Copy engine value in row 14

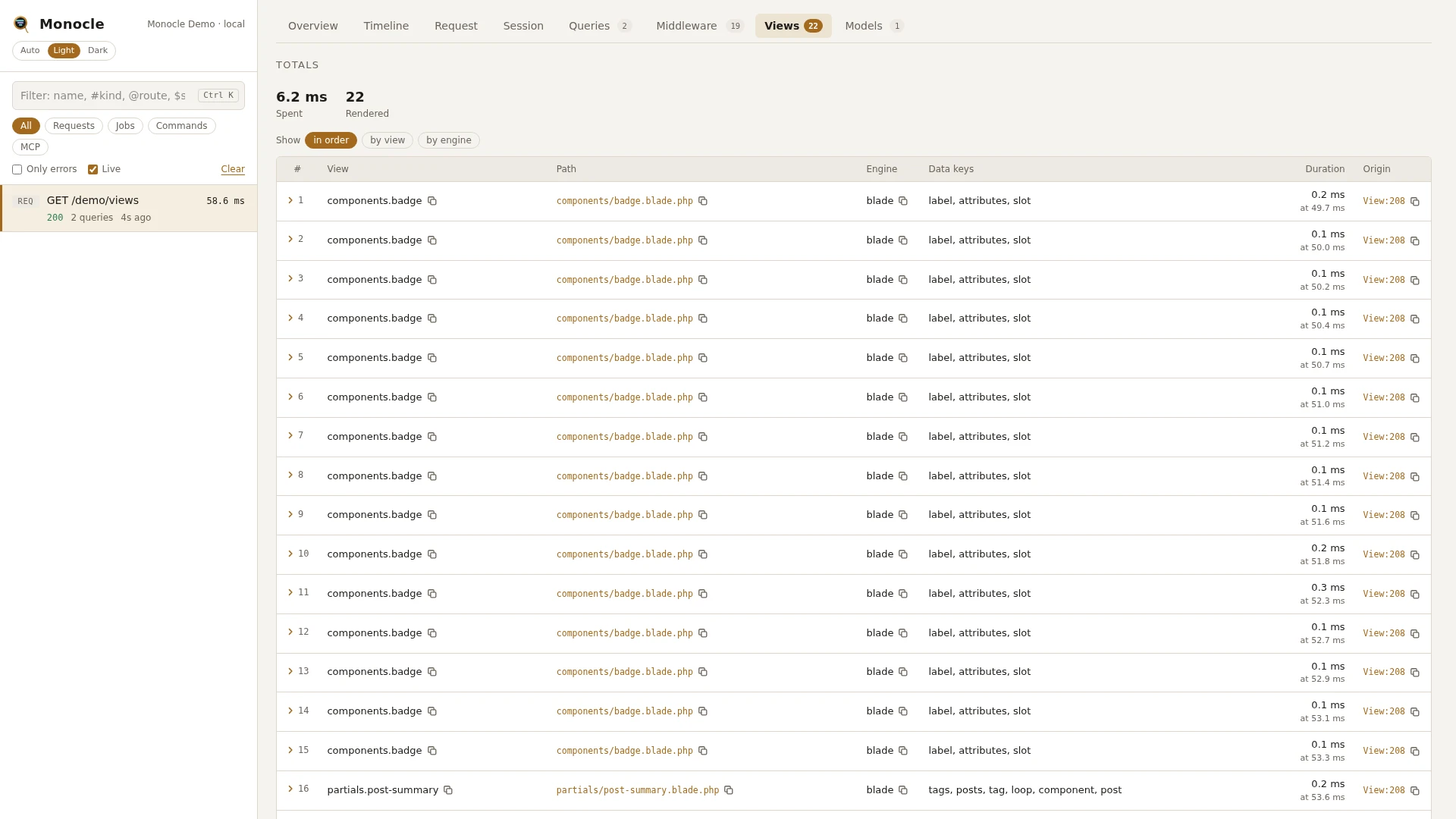[x=903, y=711]
